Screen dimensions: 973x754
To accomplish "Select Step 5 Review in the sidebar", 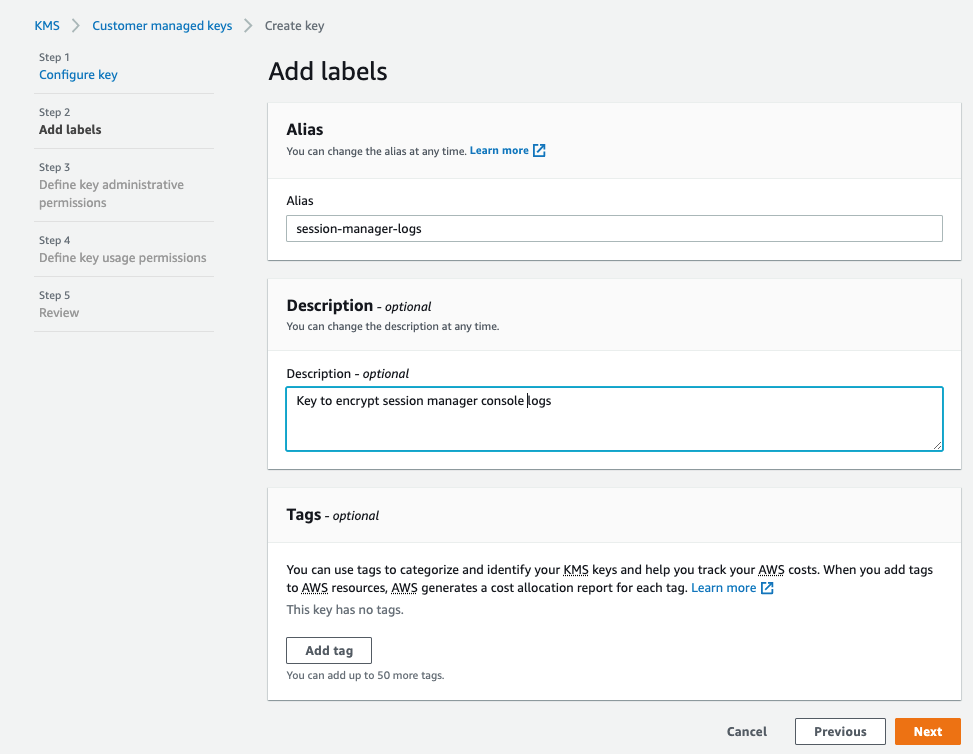I will pyautogui.click(x=58, y=312).
